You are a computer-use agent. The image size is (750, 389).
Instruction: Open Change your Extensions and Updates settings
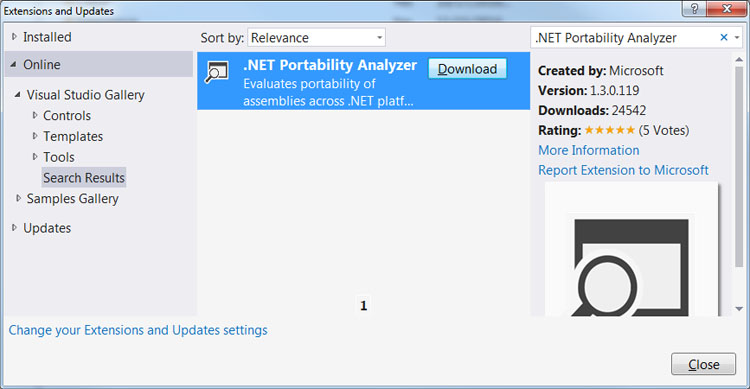point(138,330)
